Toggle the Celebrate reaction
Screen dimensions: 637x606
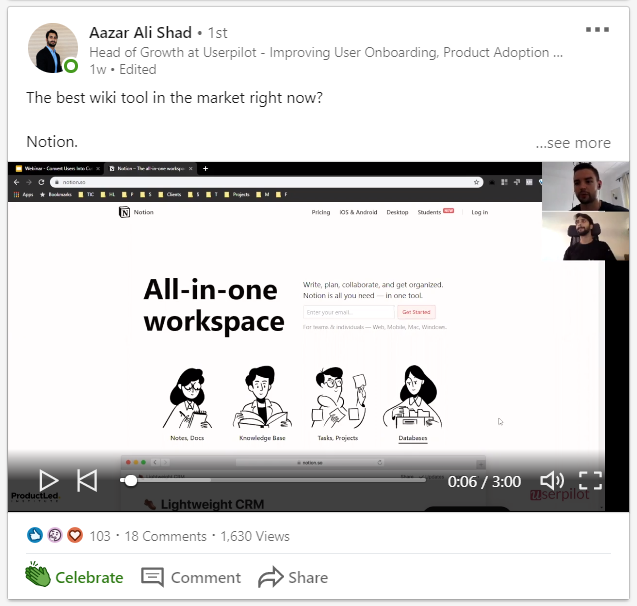point(74,577)
